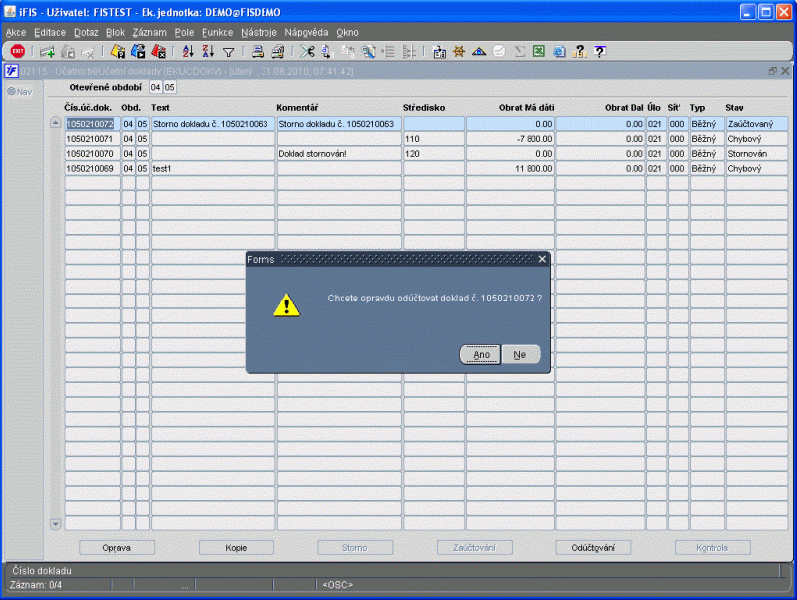
Task: Open the Dotaz menu
Action: coord(86,33)
